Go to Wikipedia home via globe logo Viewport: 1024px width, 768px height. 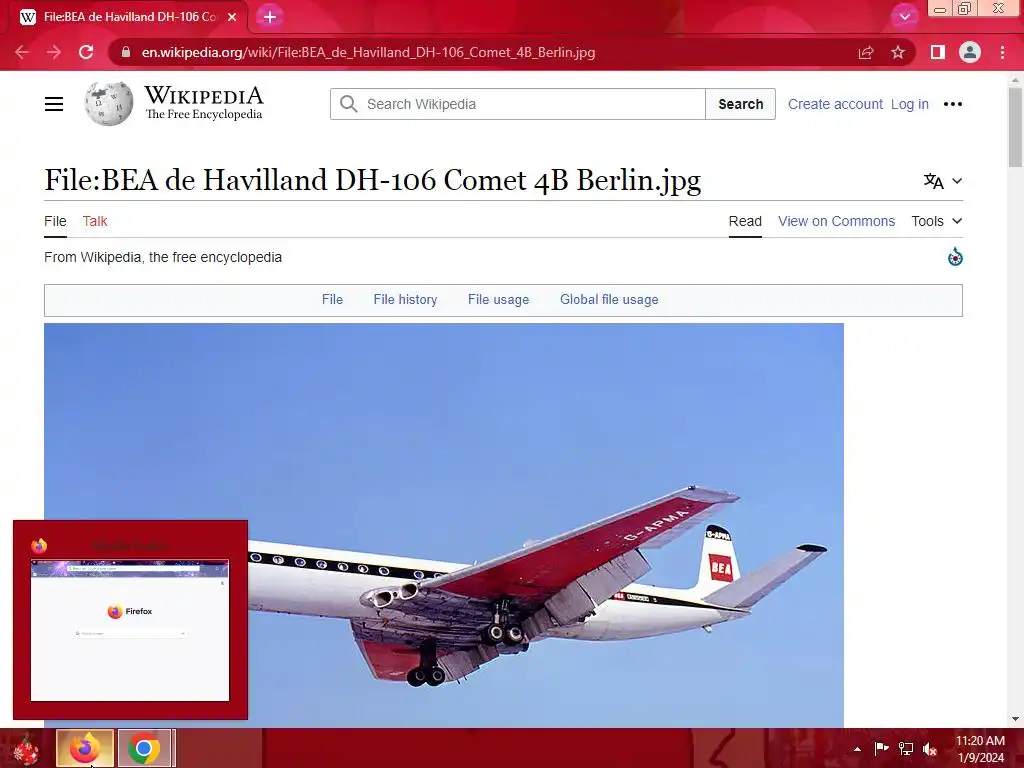[108, 104]
